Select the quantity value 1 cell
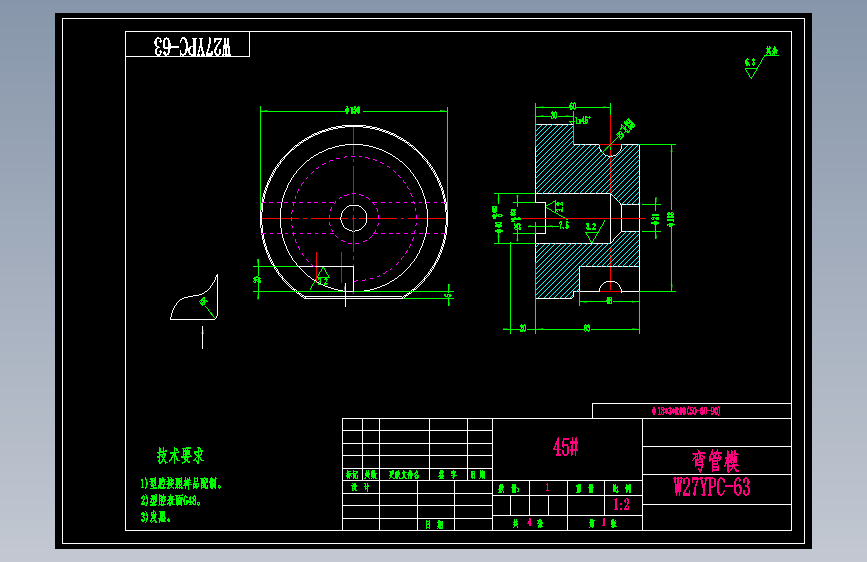 click(548, 488)
